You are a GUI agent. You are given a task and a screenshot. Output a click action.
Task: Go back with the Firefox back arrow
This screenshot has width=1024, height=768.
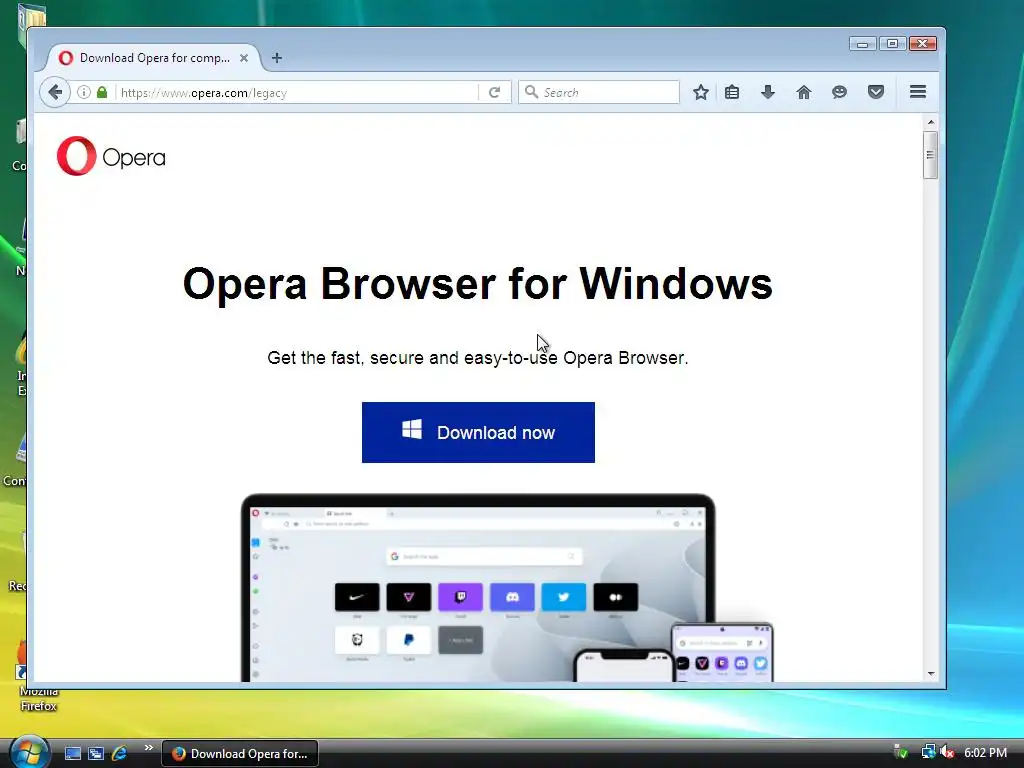(x=55, y=92)
